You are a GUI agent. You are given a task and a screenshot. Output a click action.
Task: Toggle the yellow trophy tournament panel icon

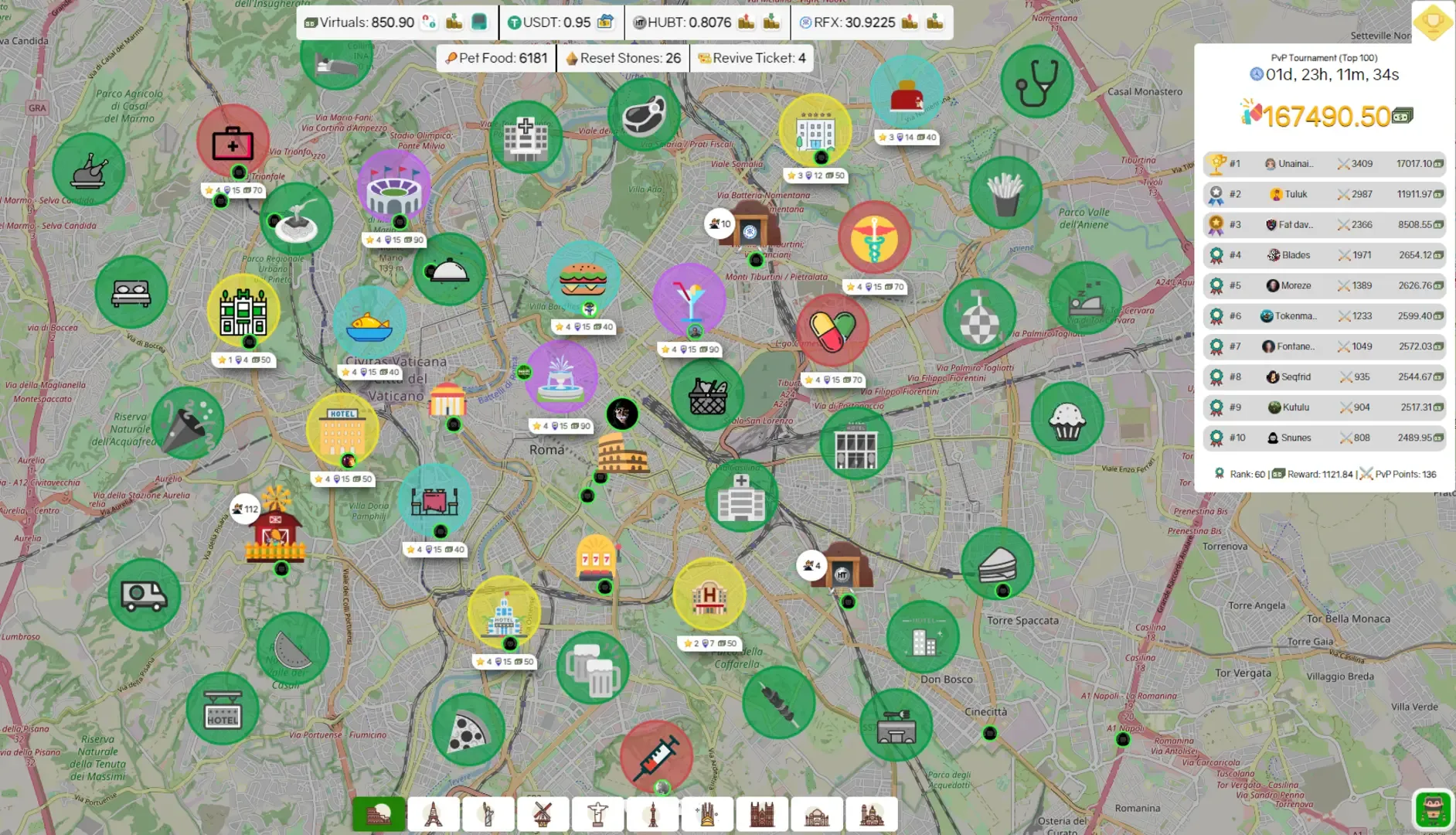tap(1432, 20)
